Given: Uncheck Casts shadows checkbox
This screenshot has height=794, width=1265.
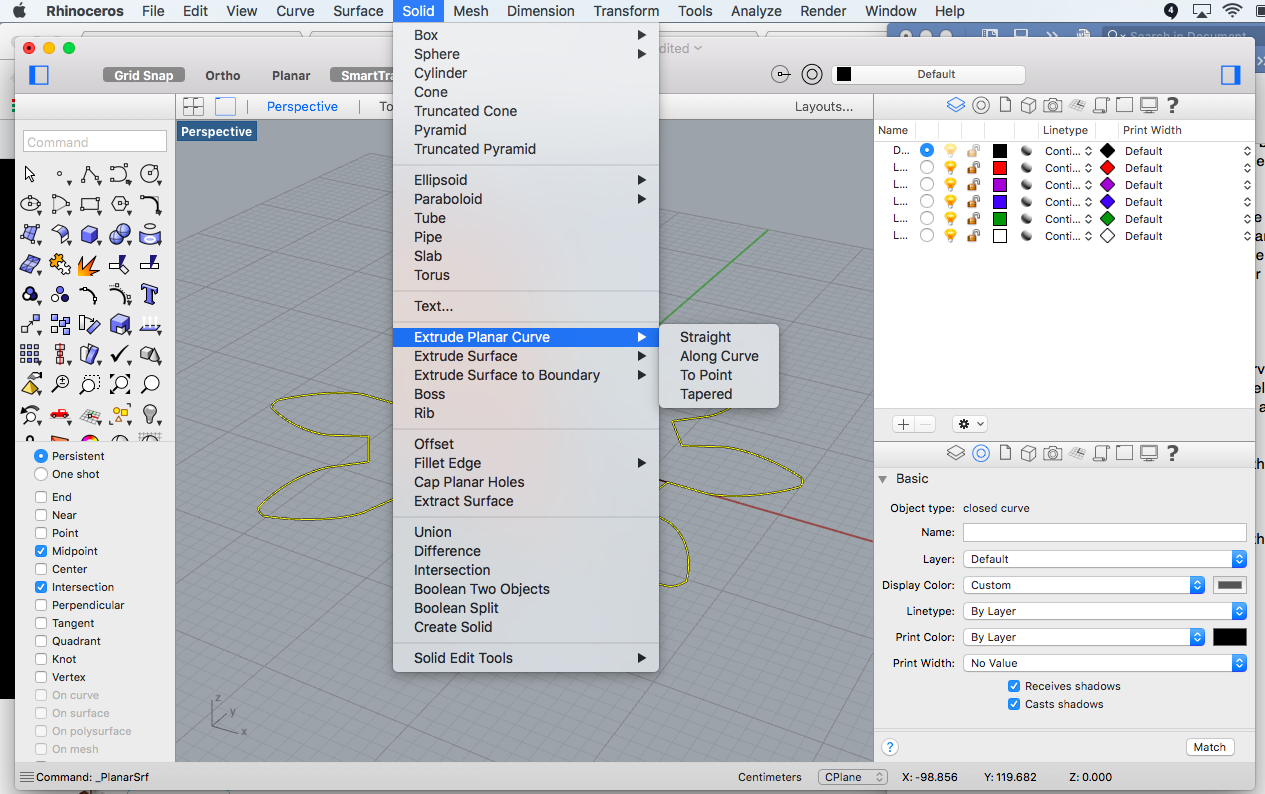Looking at the screenshot, I should 1014,704.
